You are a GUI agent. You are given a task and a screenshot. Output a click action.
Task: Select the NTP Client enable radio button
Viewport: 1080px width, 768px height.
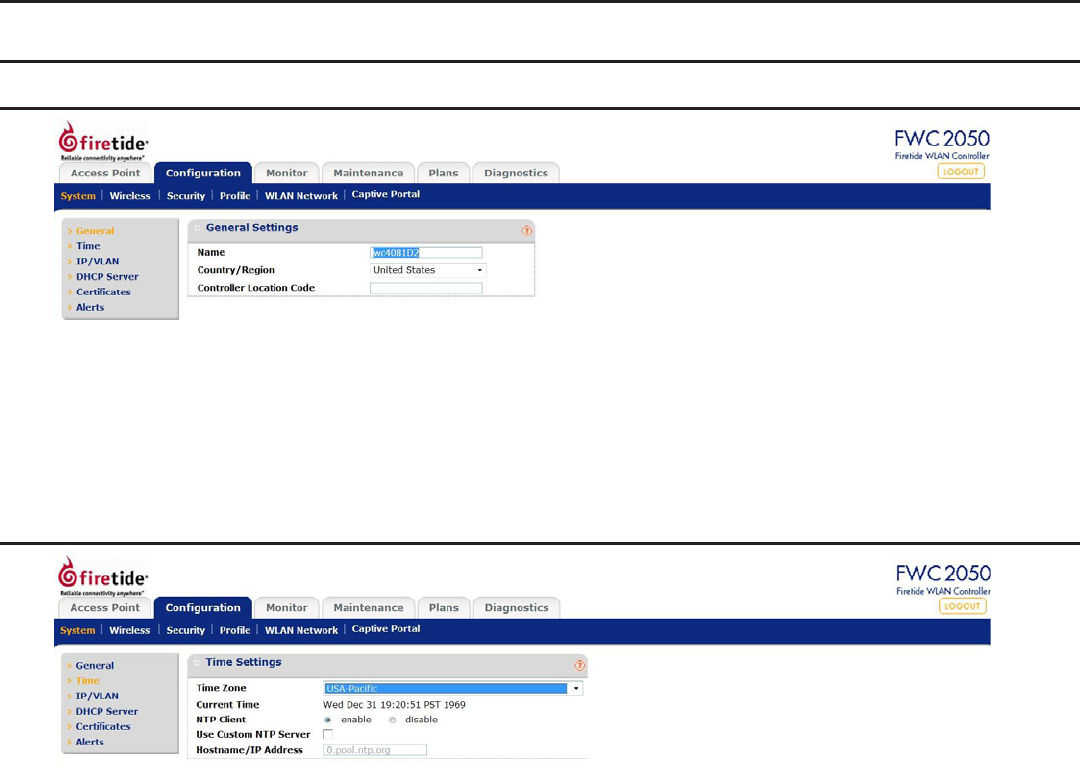[327, 720]
